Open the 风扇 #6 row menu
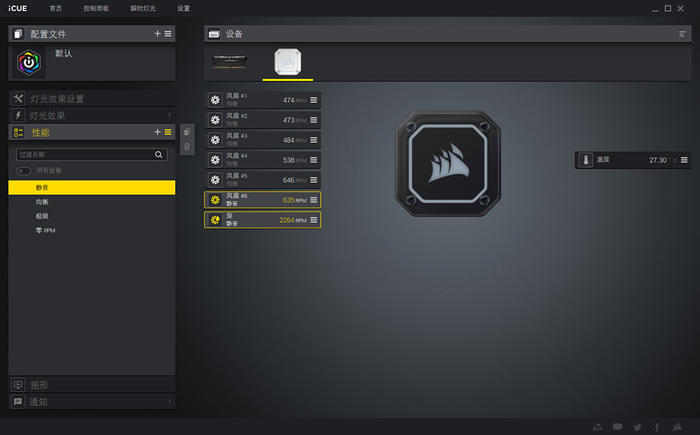The width and height of the screenshot is (700, 435). [x=314, y=200]
